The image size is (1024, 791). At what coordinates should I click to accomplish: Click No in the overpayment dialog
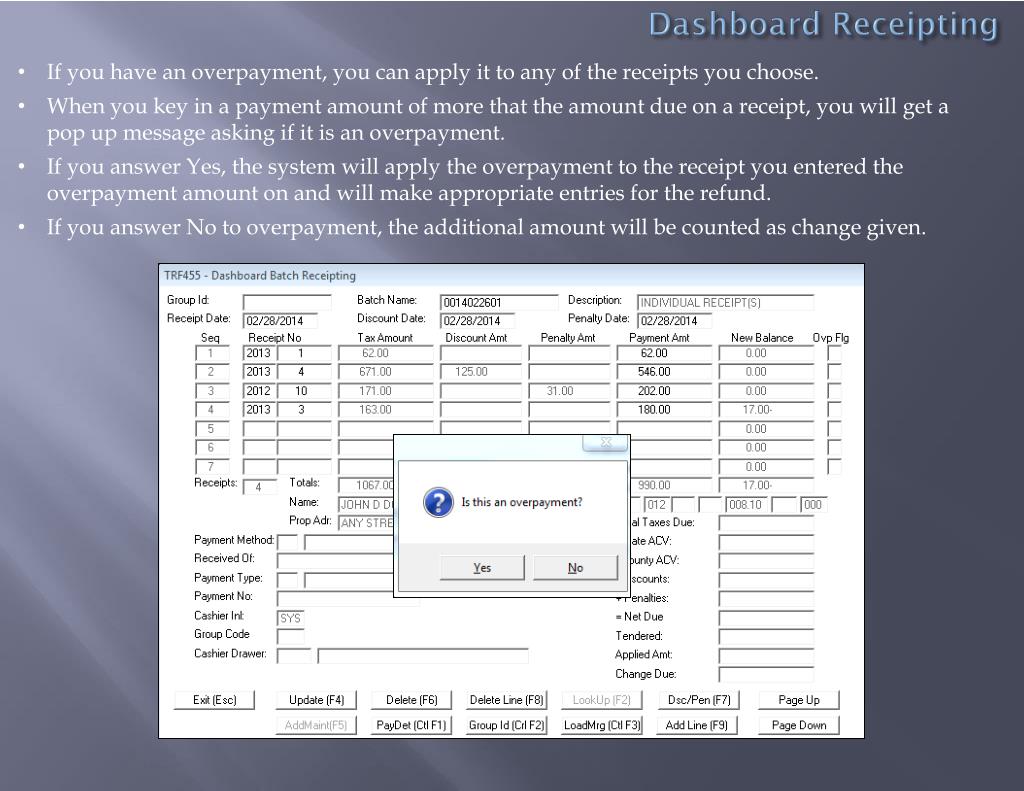point(575,568)
